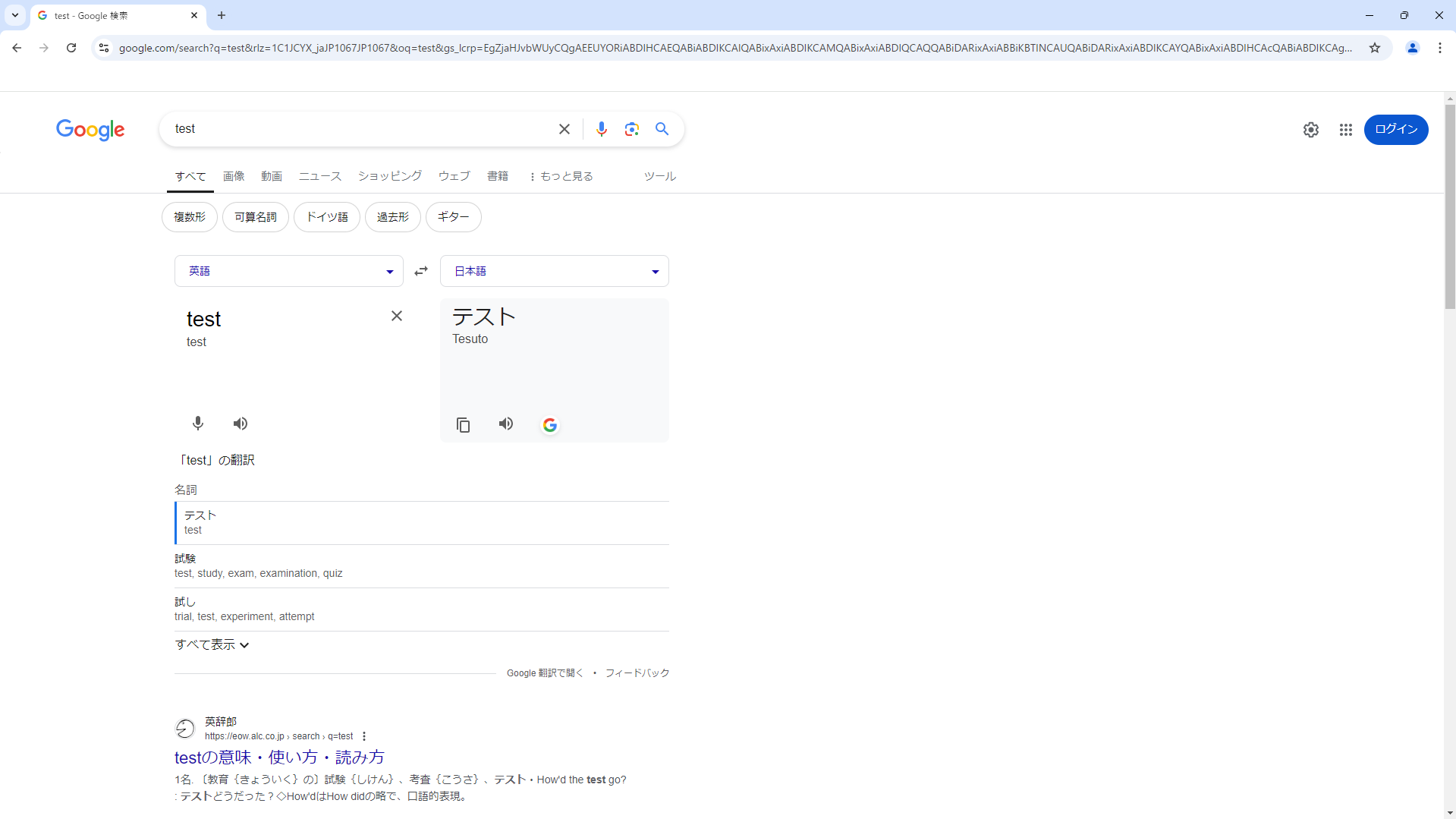
Task: Clear the translation source text
Action: [397, 316]
